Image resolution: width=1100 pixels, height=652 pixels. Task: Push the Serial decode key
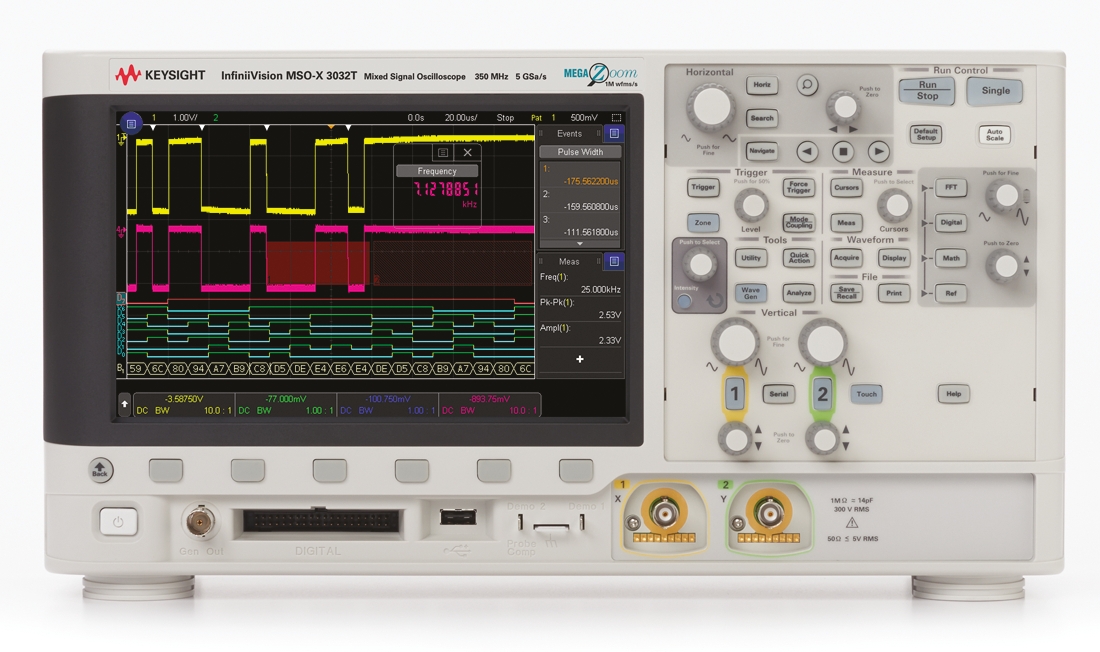coord(778,394)
